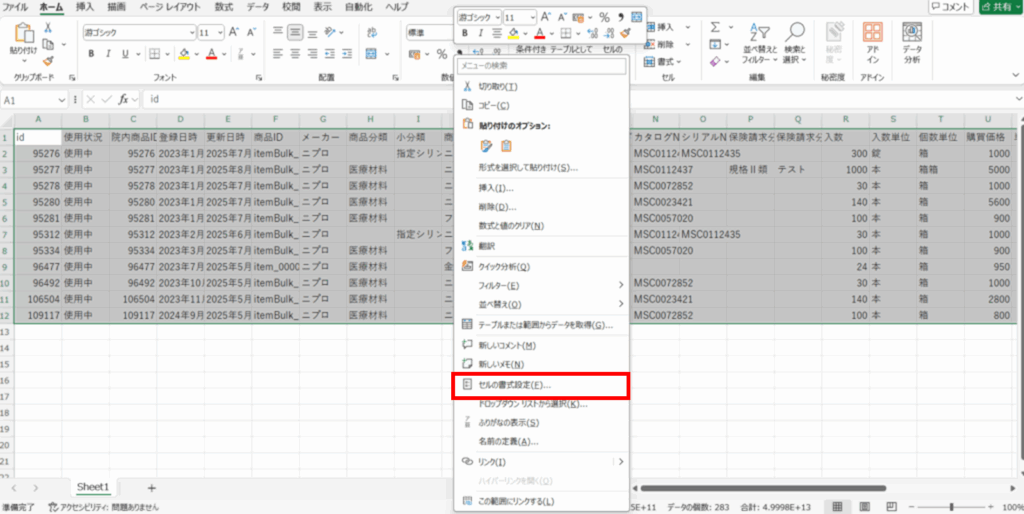Switch to the データ ribbon tab
Viewport: 1024px width, 514px height.
[259, 7]
